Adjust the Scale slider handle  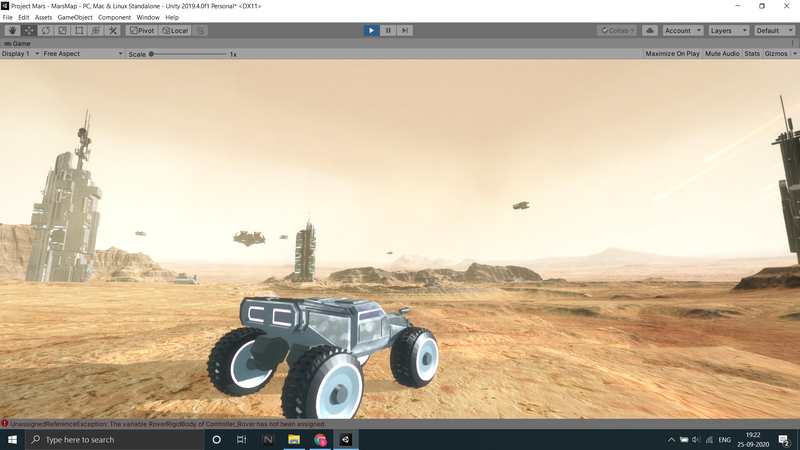click(151, 54)
